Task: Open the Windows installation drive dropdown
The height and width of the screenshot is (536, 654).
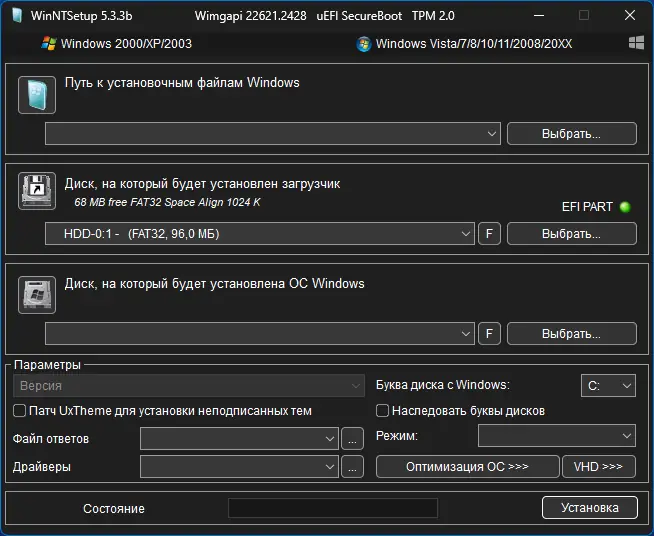Action: pos(259,334)
